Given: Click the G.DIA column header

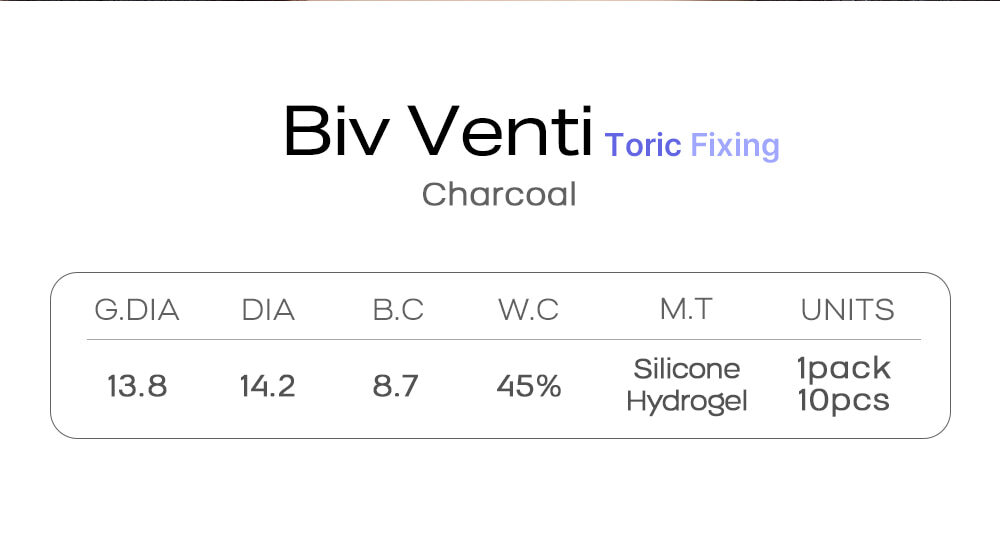Looking at the screenshot, I should click(137, 310).
